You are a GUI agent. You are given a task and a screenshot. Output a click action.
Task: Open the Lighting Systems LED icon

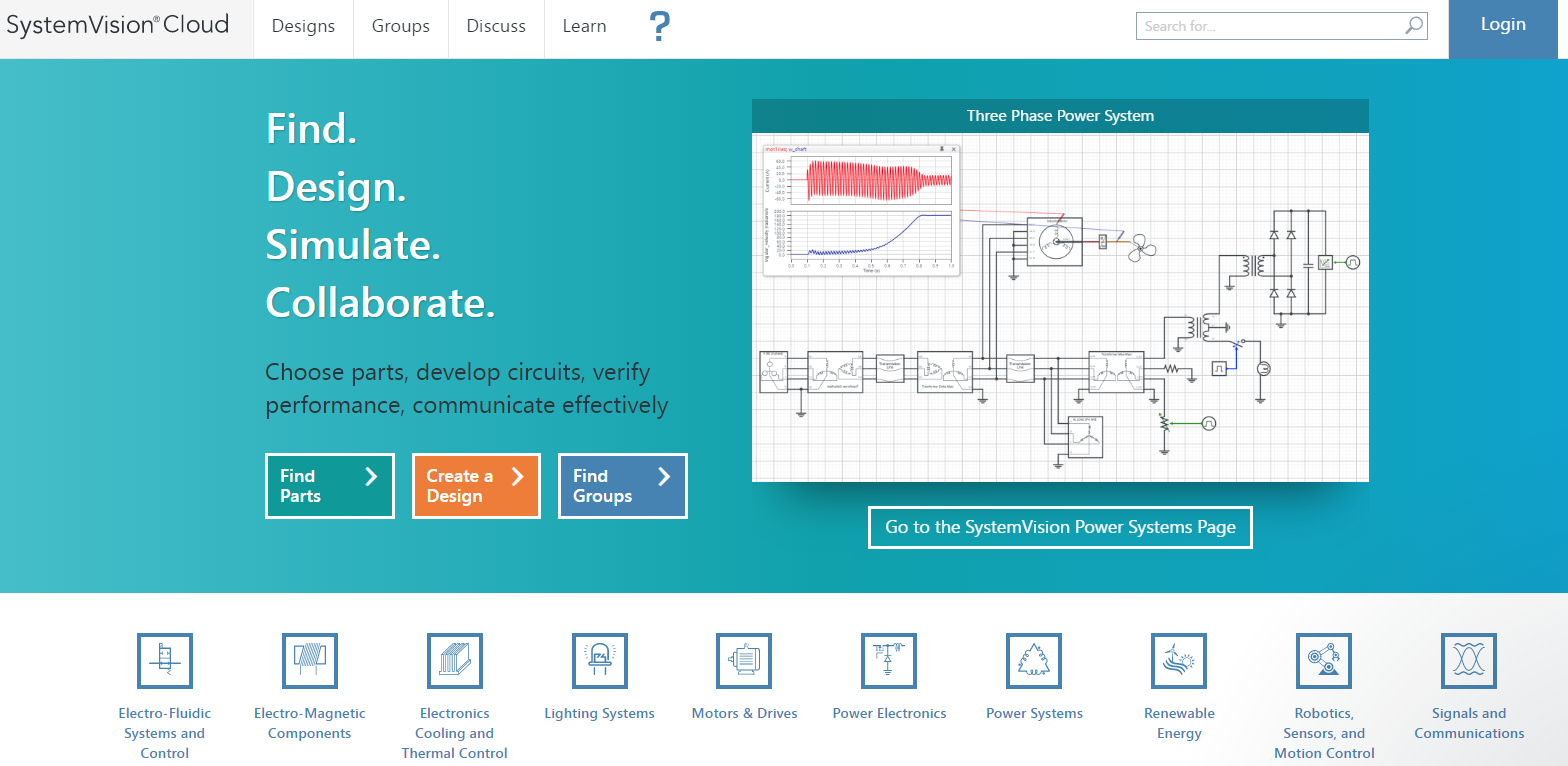coord(600,661)
